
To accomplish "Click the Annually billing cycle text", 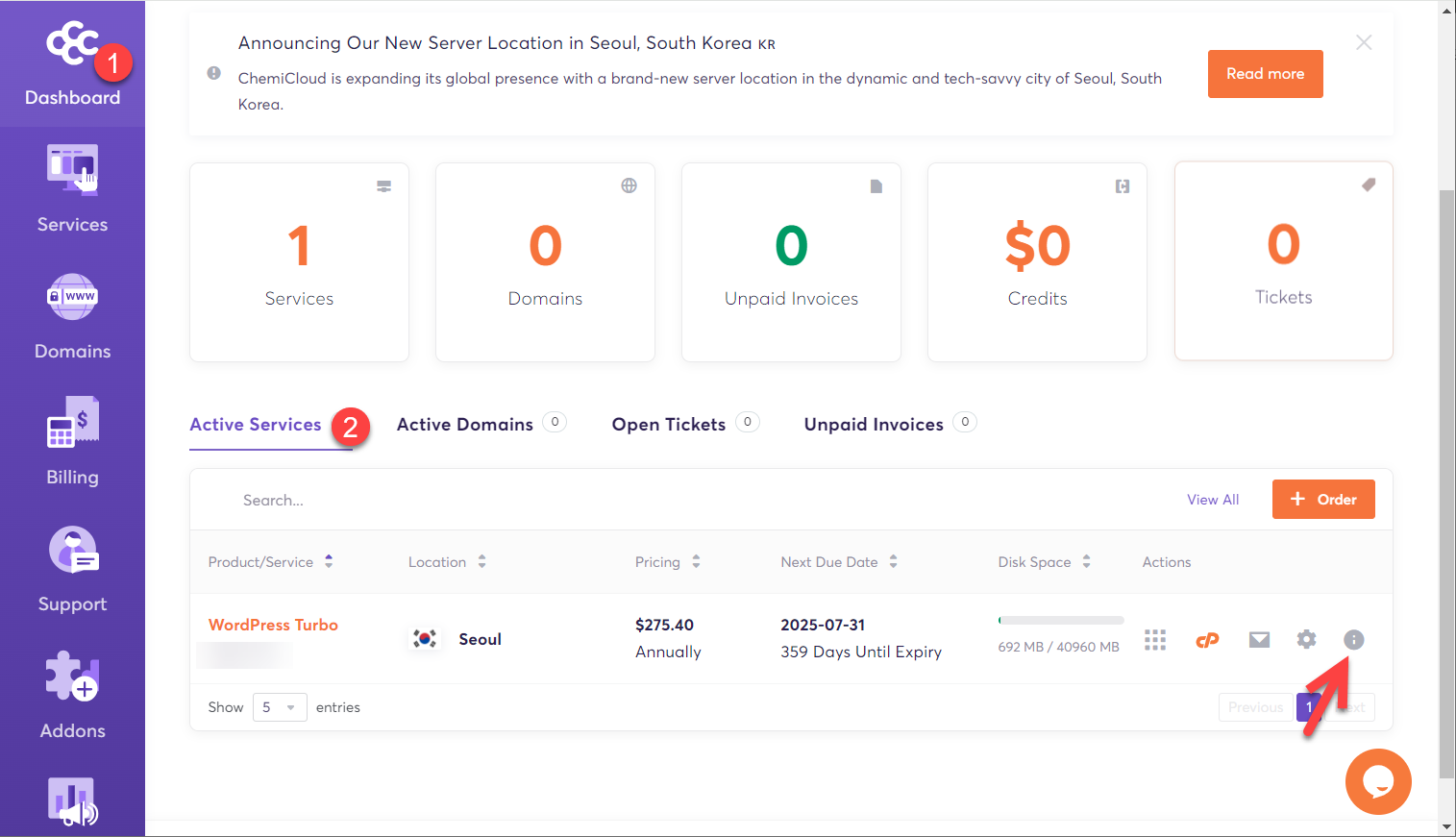I will point(668,652).
